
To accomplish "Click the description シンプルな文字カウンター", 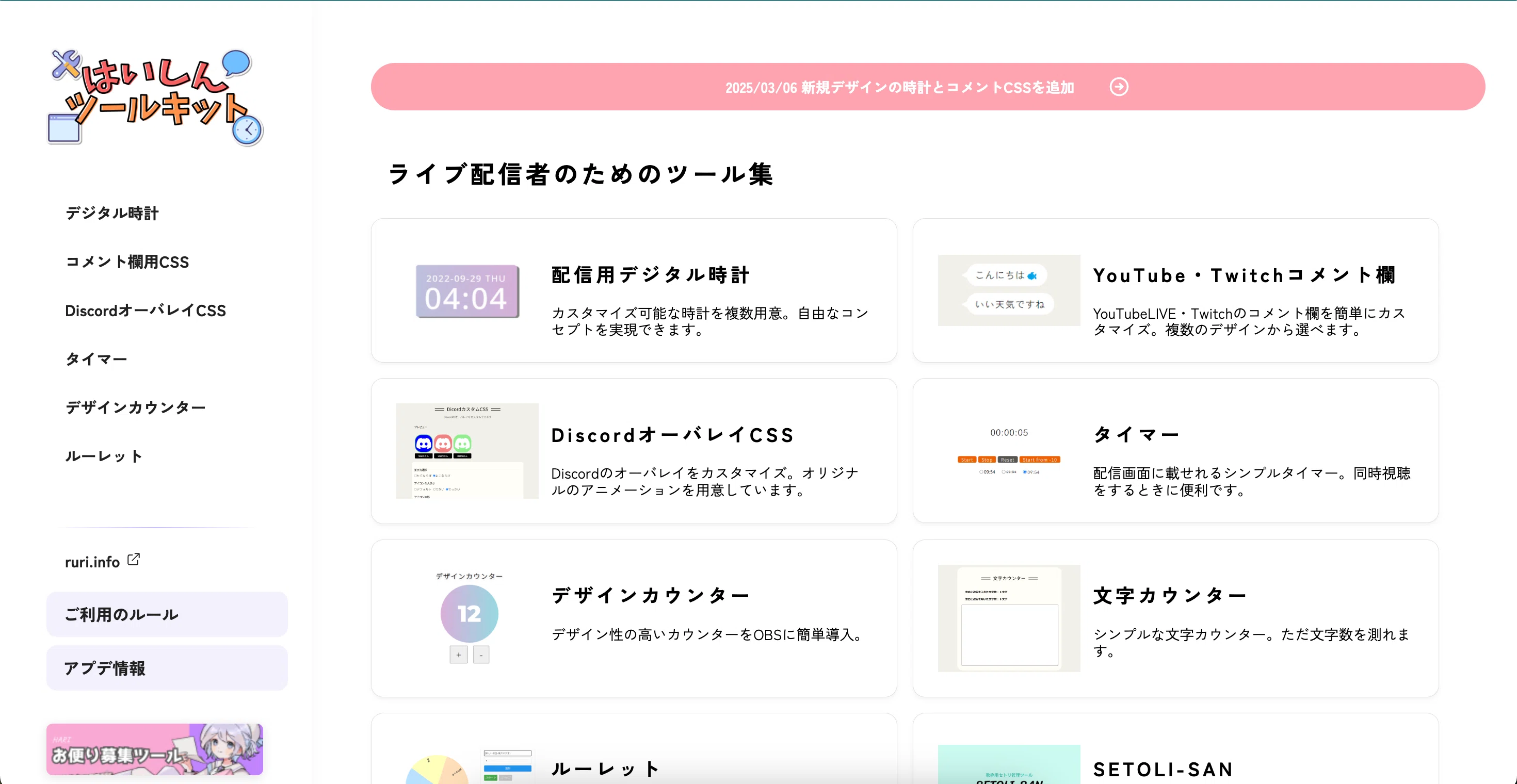I will pos(1251,643).
